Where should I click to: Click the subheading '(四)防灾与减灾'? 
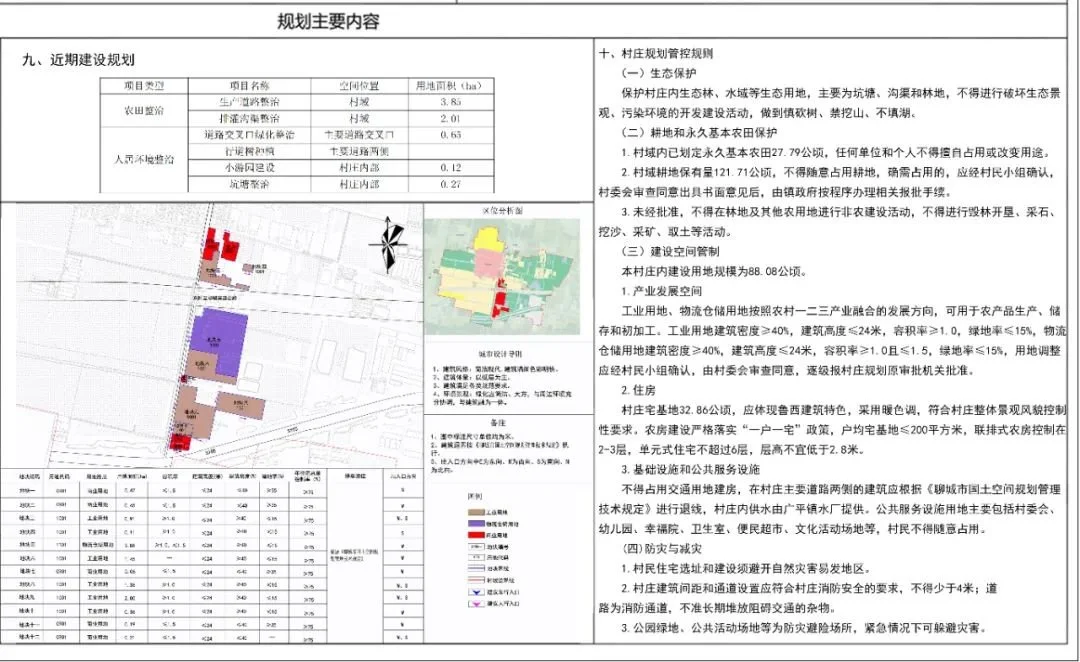[x=661, y=549]
